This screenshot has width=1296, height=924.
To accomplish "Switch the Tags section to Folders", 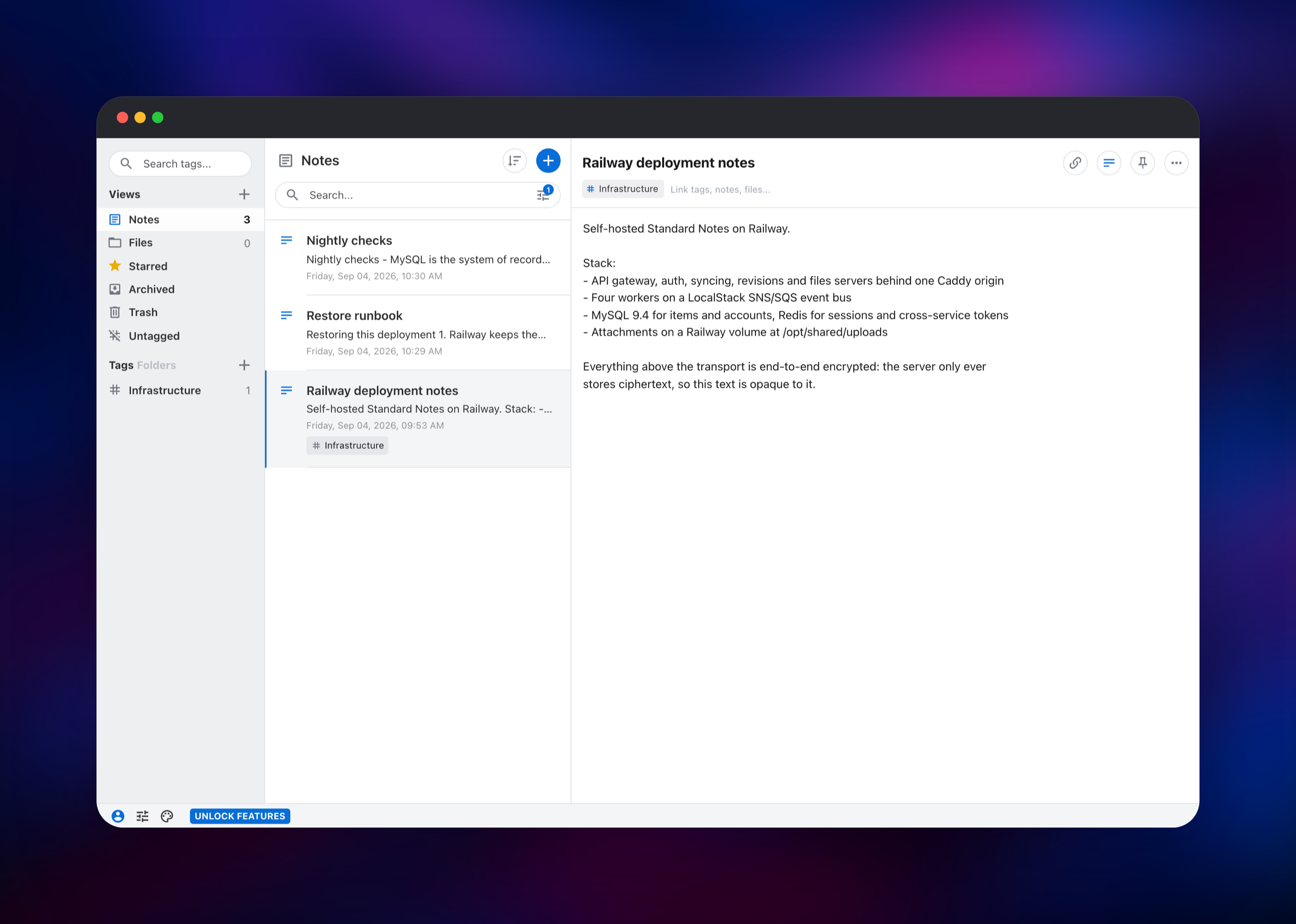I will point(156,365).
